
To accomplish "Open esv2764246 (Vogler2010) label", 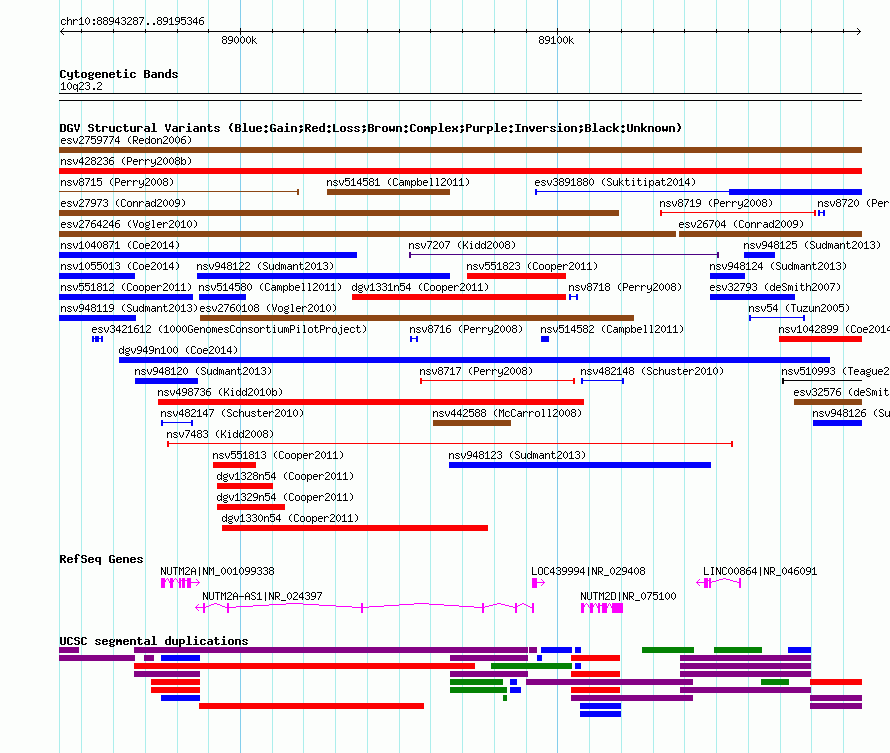I will click(x=129, y=224).
